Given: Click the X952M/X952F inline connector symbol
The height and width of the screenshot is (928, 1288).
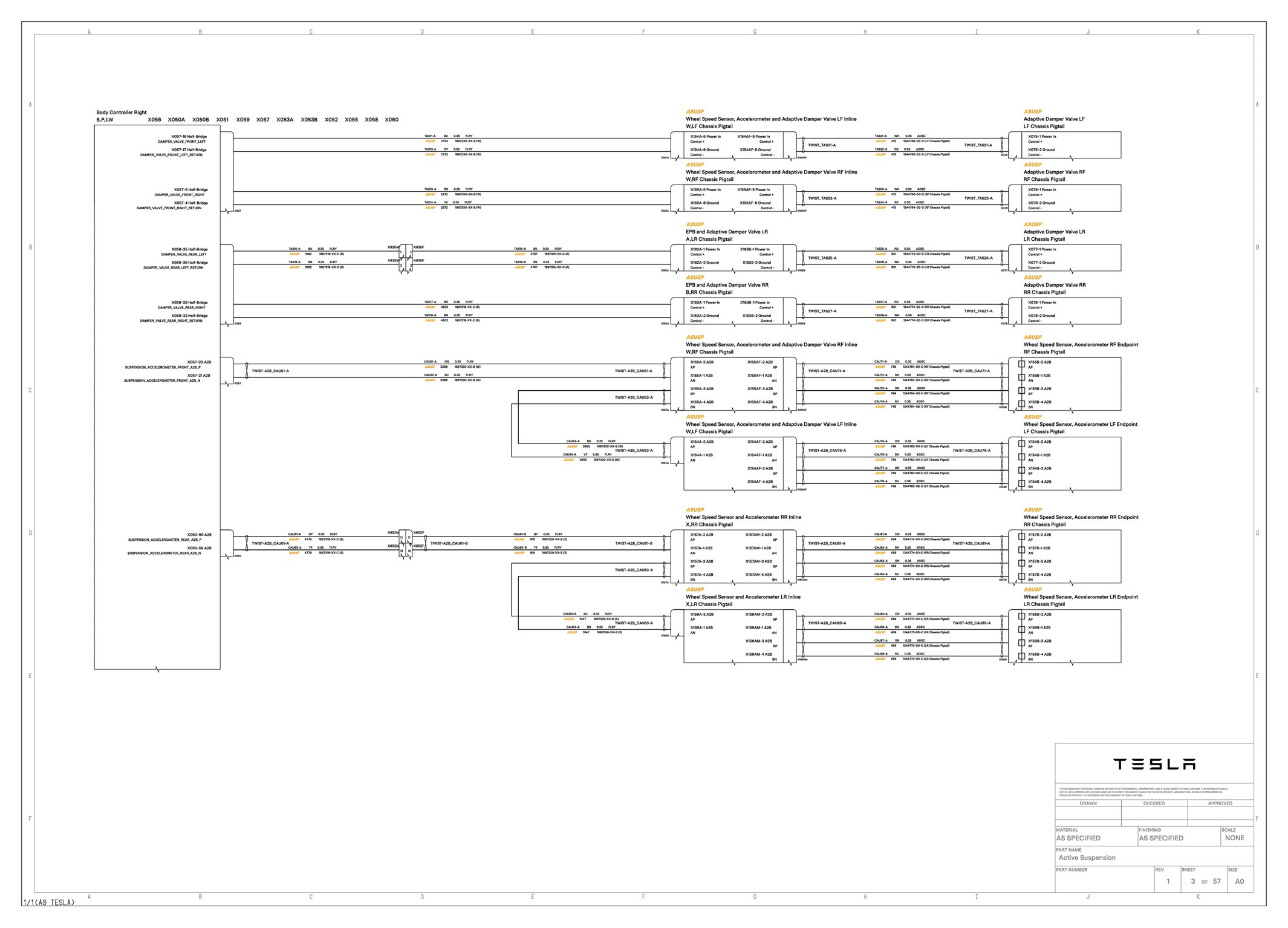Looking at the screenshot, I should (406, 544).
